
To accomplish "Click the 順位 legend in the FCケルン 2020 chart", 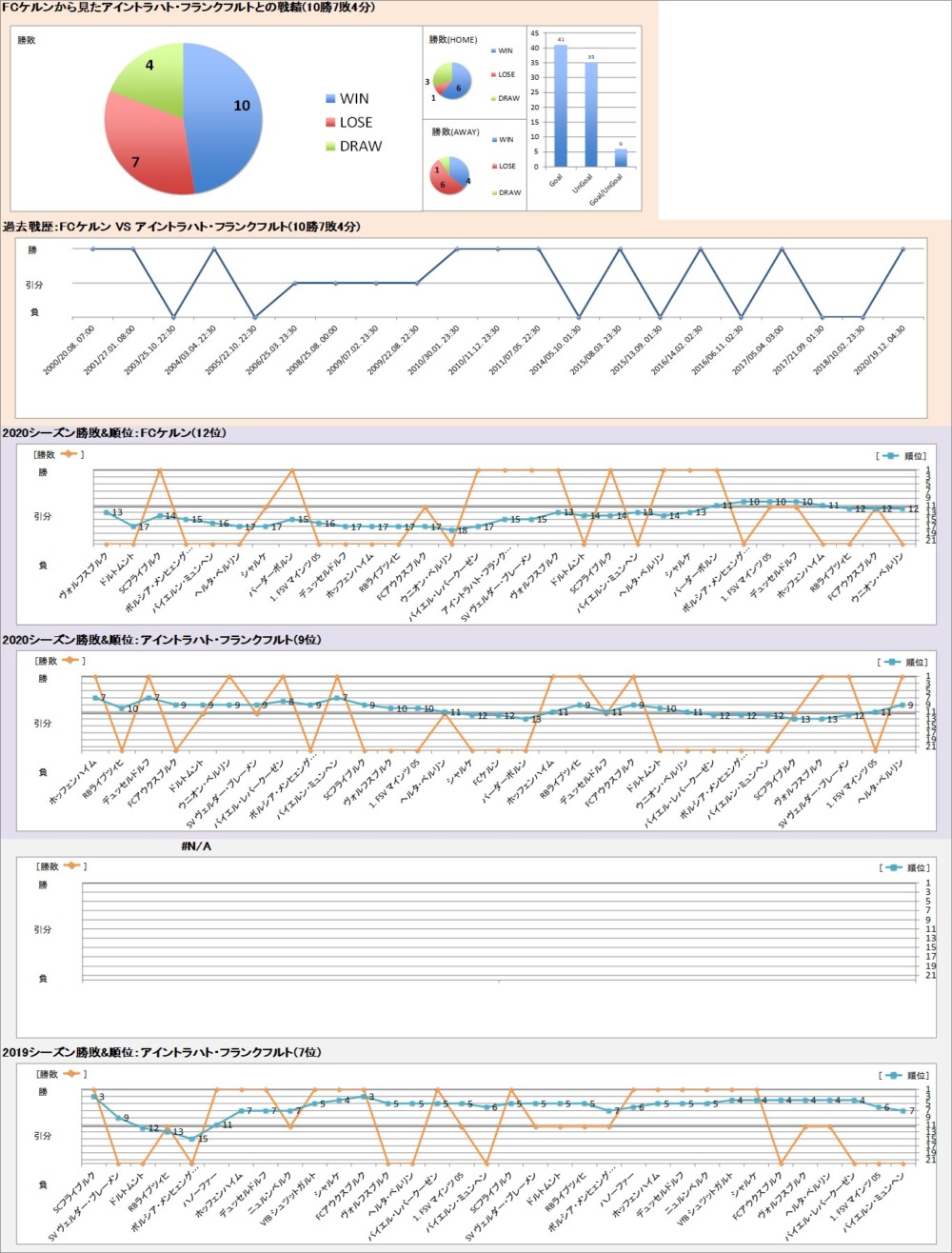I will pos(899,456).
